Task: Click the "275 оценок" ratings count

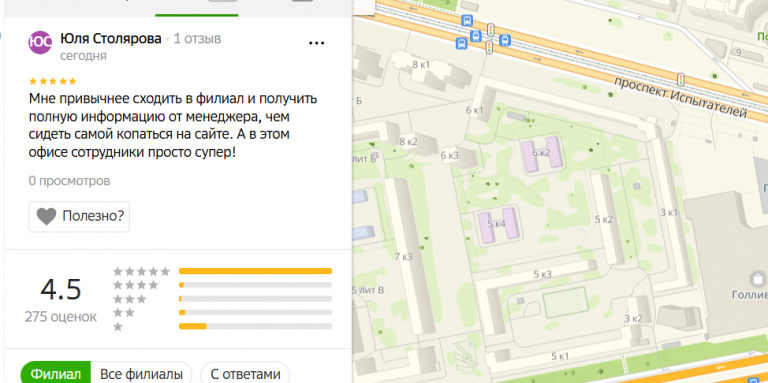Action: [x=61, y=317]
